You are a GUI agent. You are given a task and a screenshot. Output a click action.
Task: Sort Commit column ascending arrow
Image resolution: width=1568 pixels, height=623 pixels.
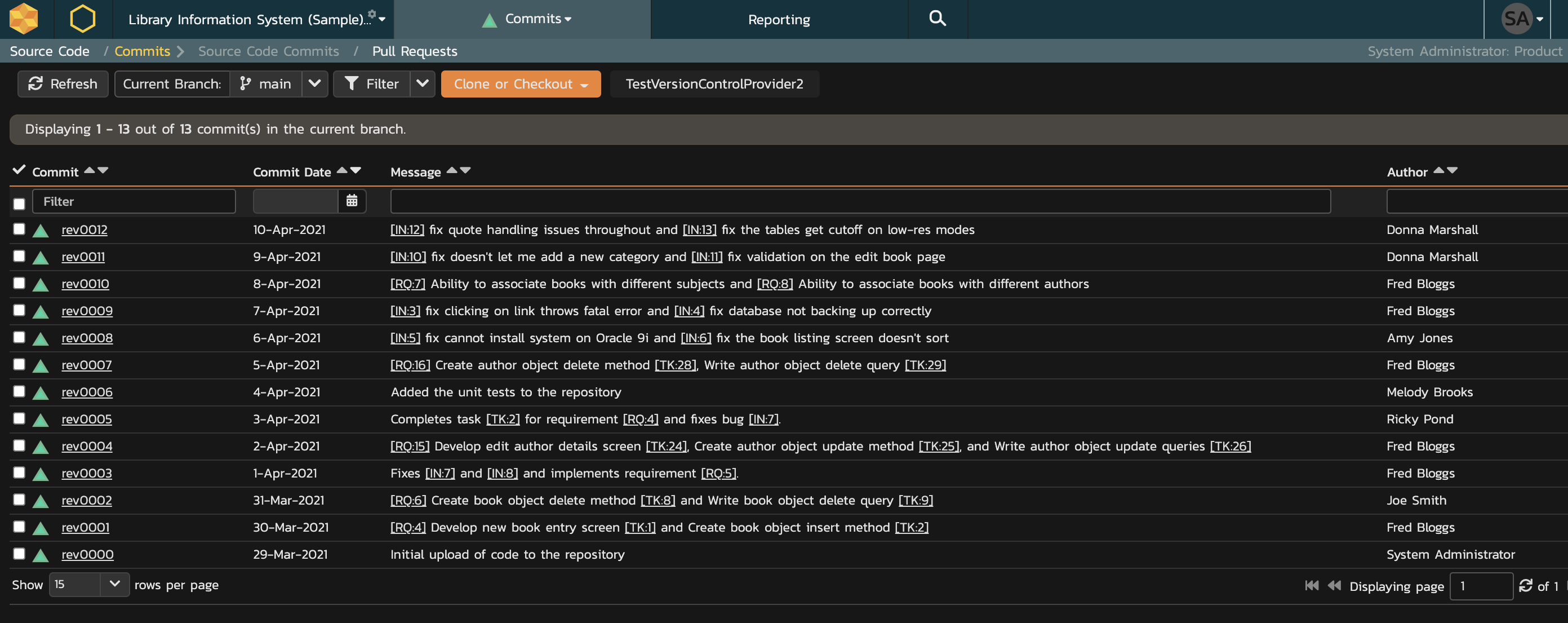coord(90,170)
